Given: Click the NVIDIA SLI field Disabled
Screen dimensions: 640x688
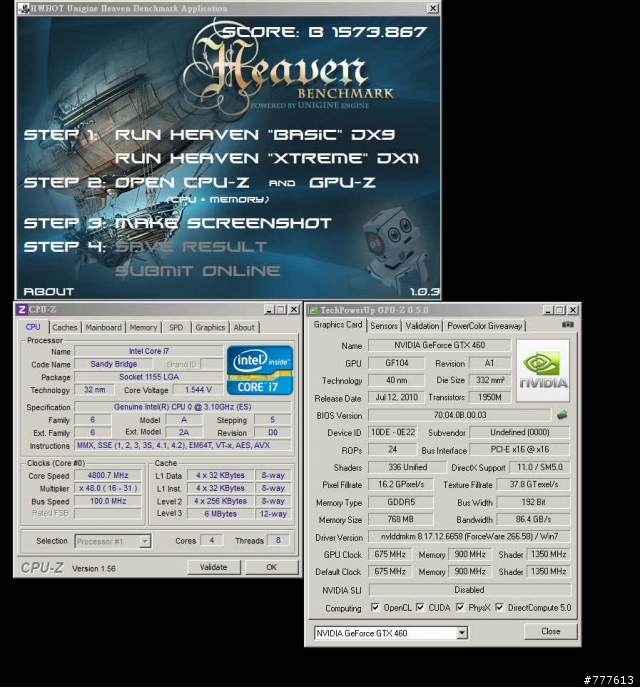Looking at the screenshot, I should [469, 589].
